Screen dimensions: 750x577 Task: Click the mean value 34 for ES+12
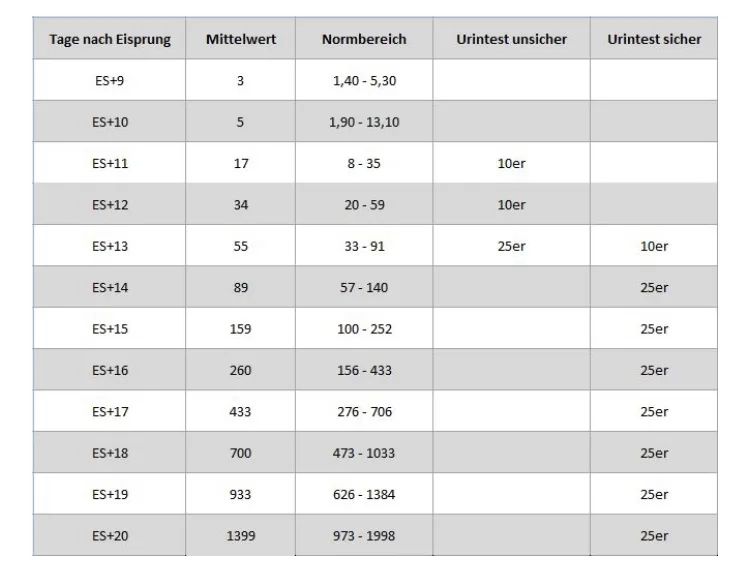(x=241, y=205)
